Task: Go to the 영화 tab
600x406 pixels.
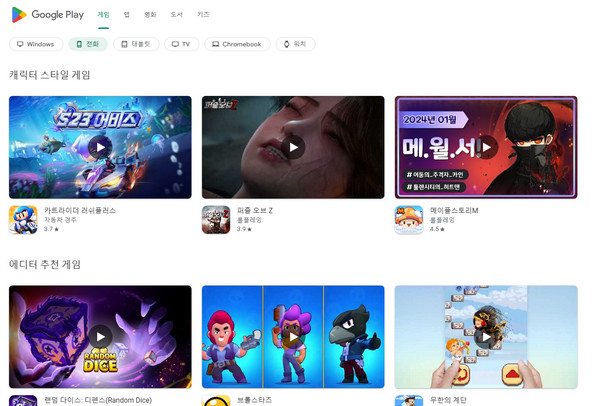Action: point(150,15)
